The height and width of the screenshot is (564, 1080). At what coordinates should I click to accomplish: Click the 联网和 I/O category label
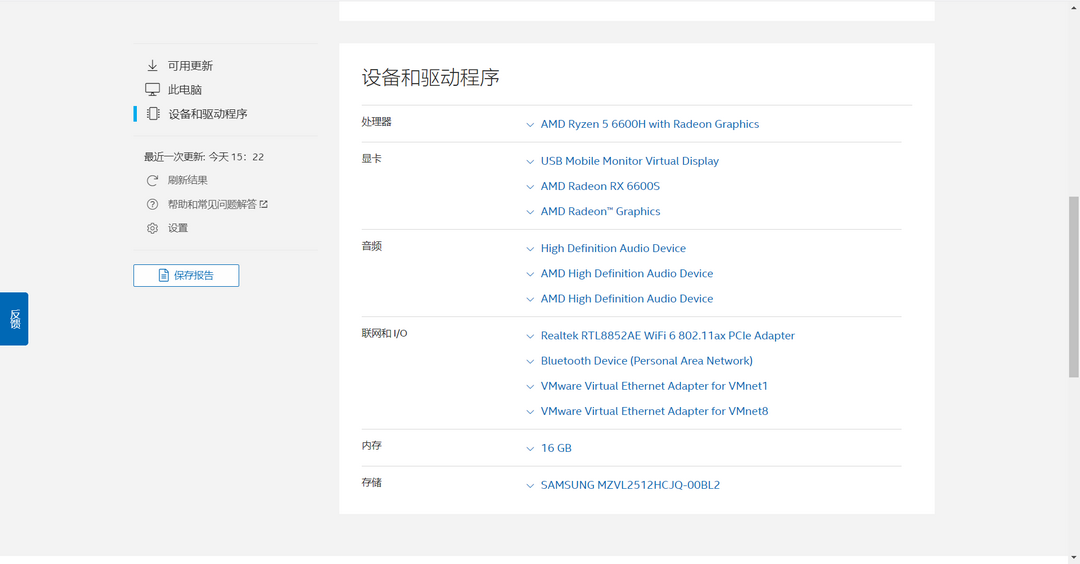384,333
